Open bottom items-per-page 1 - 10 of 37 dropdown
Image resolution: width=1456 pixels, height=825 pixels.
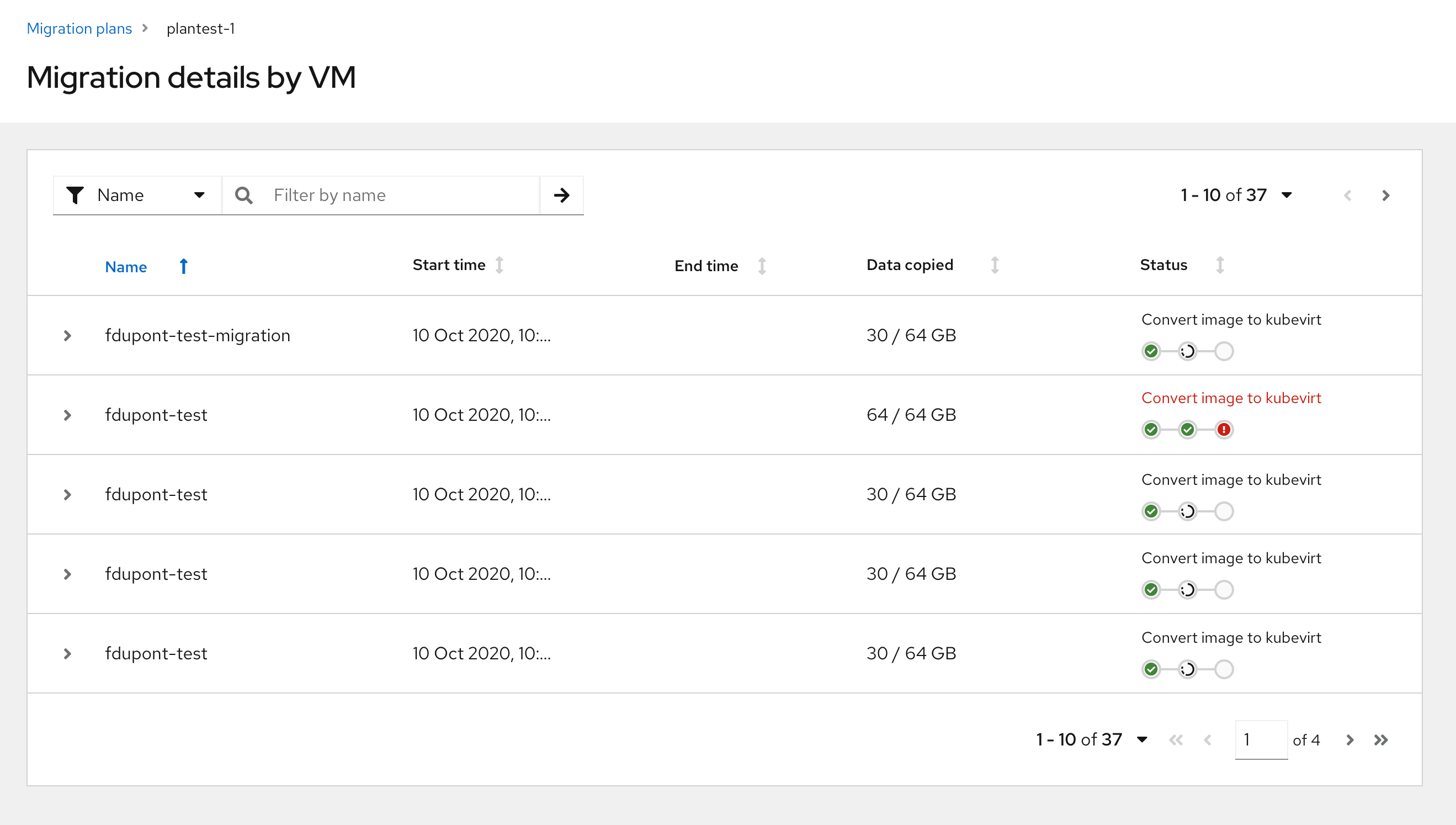click(1091, 739)
